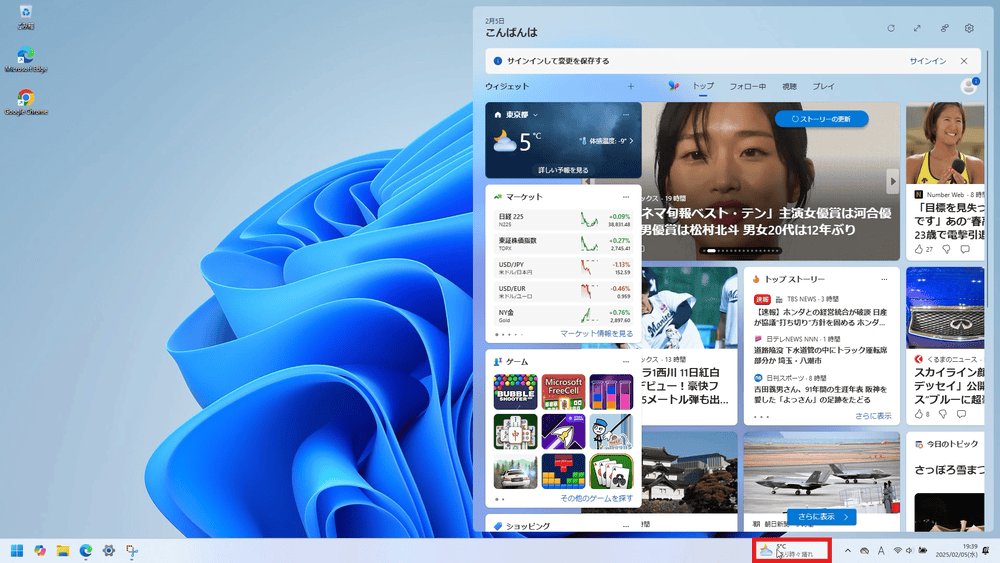Like the Number Web article
The height and width of the screenshot is (563, 1000).
(x=920, y=249)
